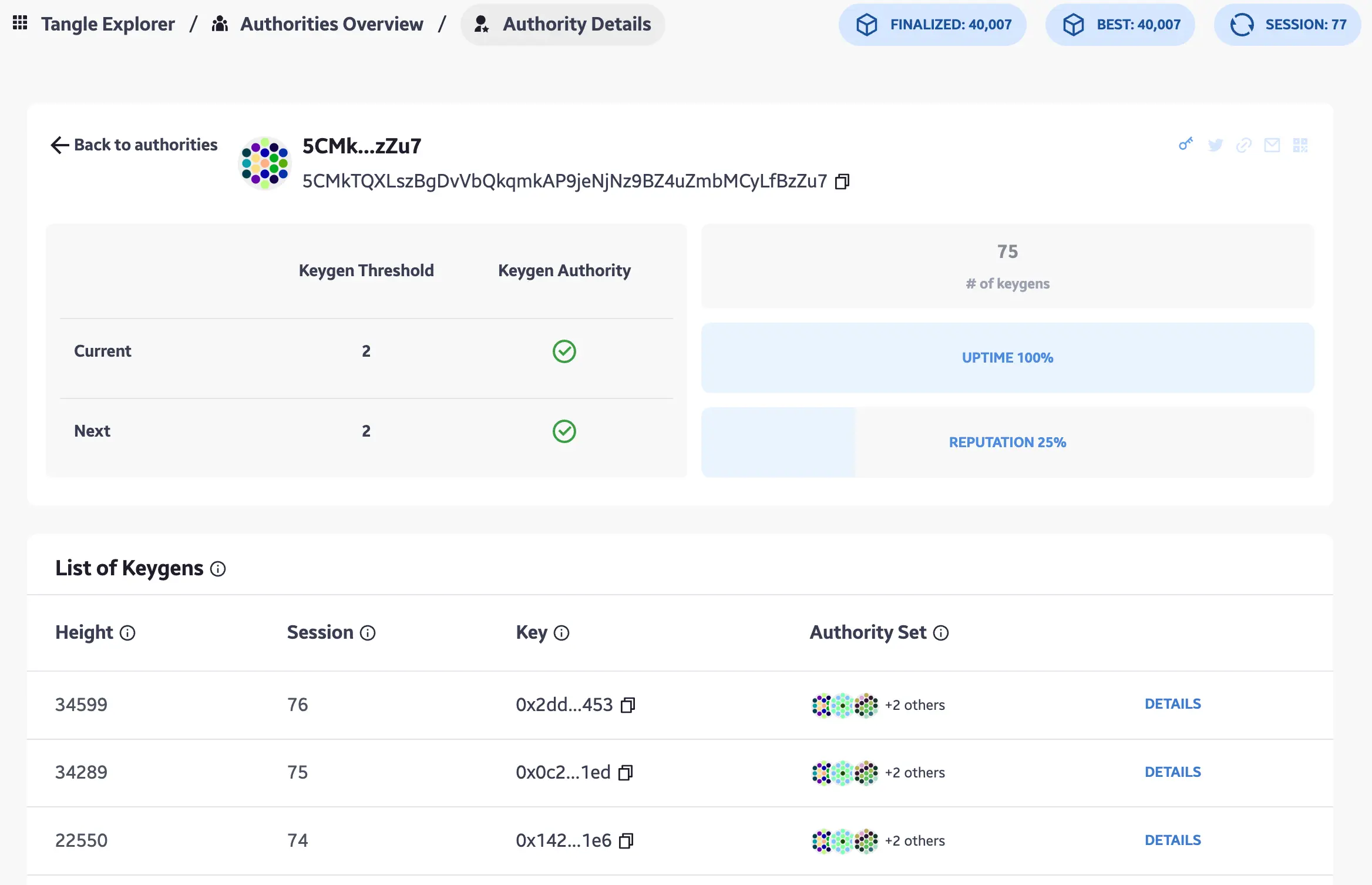Click the BEST: 40,007 chip
Viewport: 1372px width, 885px height.
[x=1120, y=25]
